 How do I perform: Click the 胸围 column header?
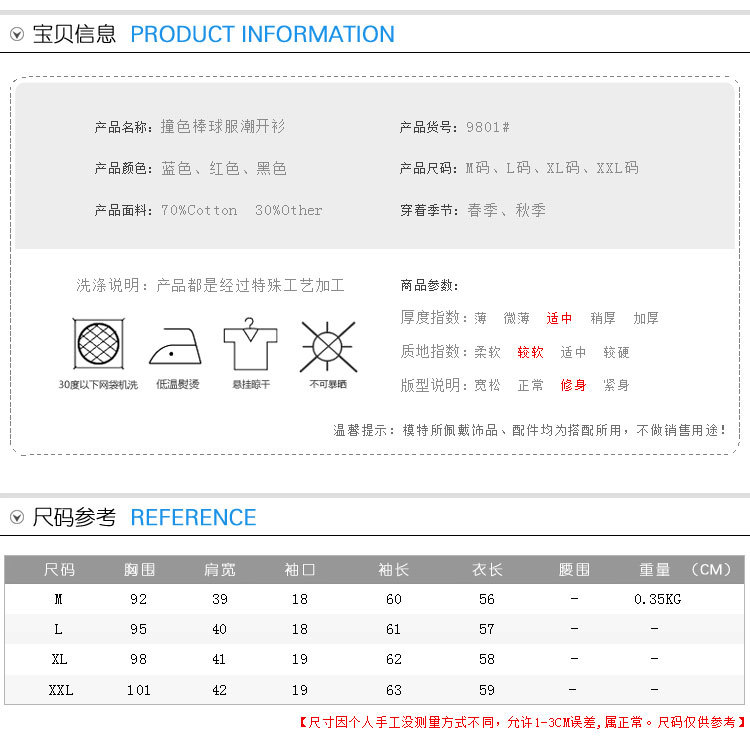tap(139, 570)
